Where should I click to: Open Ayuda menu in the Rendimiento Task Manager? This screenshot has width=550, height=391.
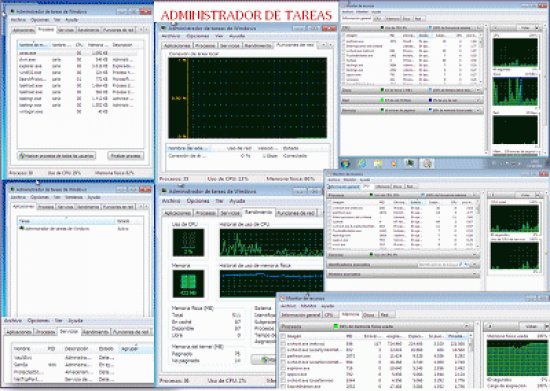tap(237, 201)
